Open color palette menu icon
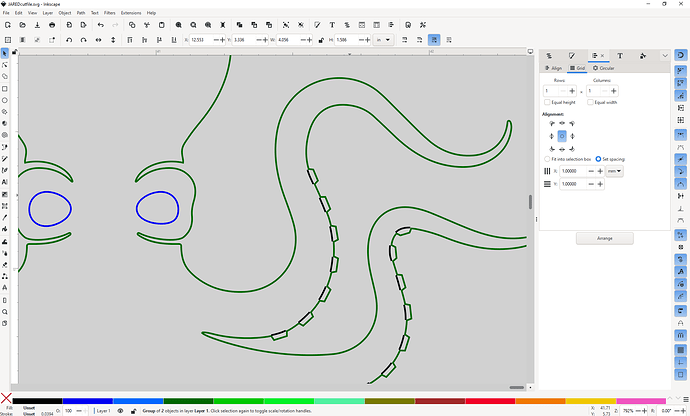The width and height of the screenshot is (690, 416). click(x=686, y=399)
